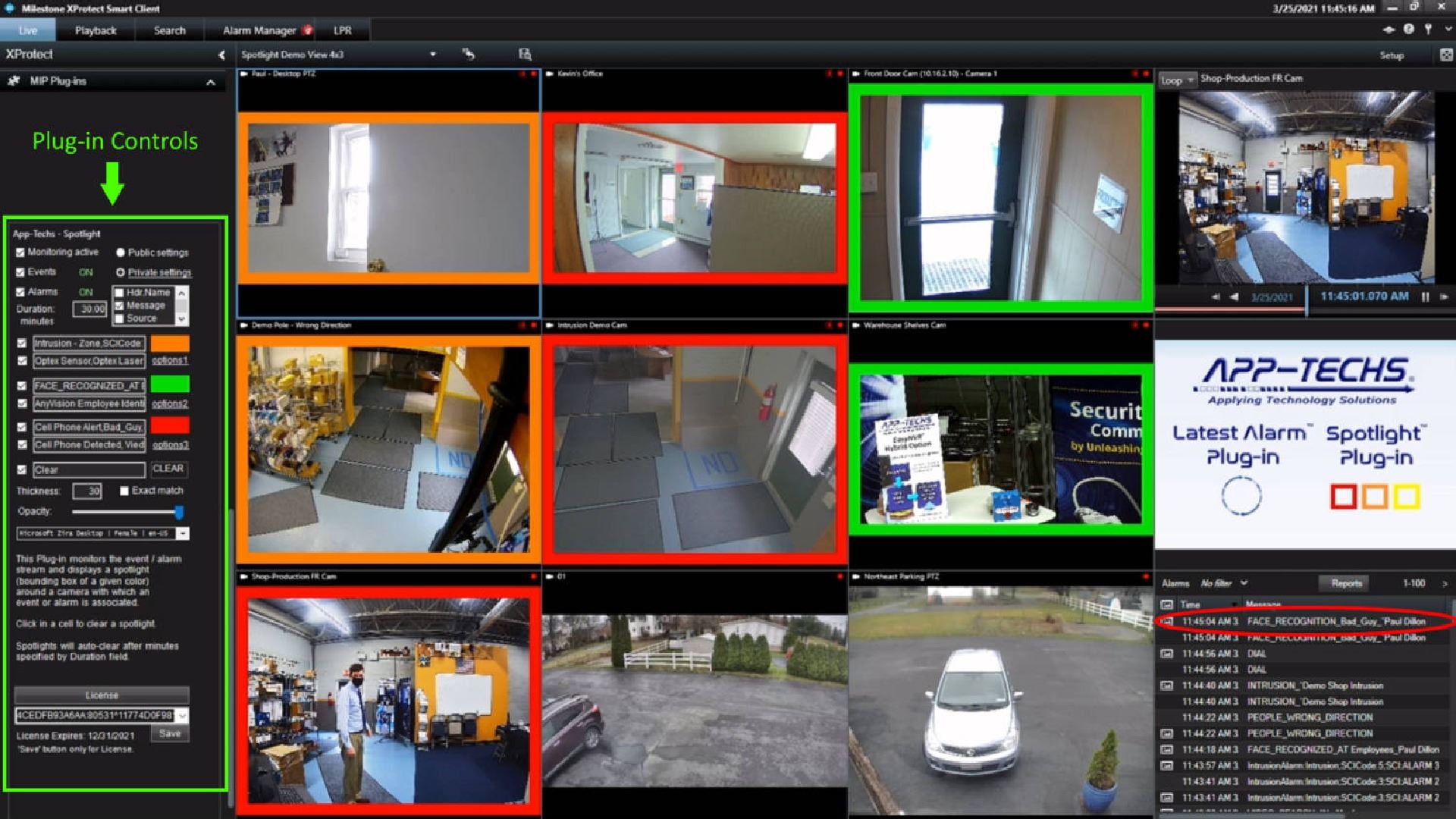Click camera icon of Shop-Production FR Cam tile

(244, 576)
